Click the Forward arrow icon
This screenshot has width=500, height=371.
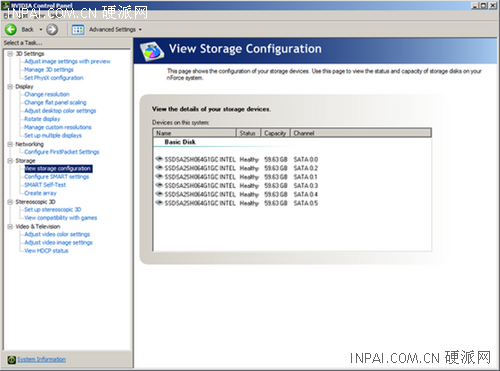52,30
